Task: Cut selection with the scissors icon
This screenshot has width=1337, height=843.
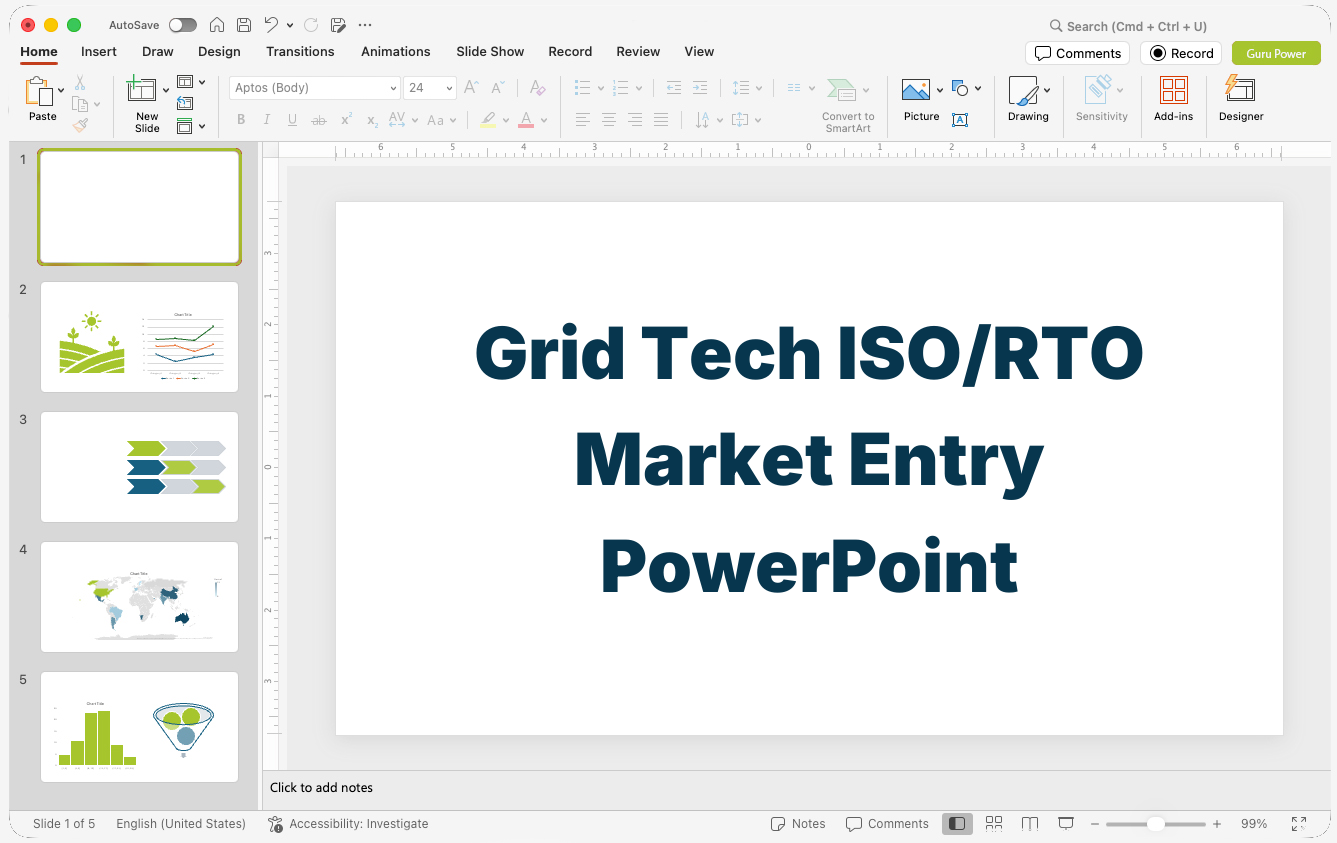Action: pyautogui.click(x=80, y=83)
